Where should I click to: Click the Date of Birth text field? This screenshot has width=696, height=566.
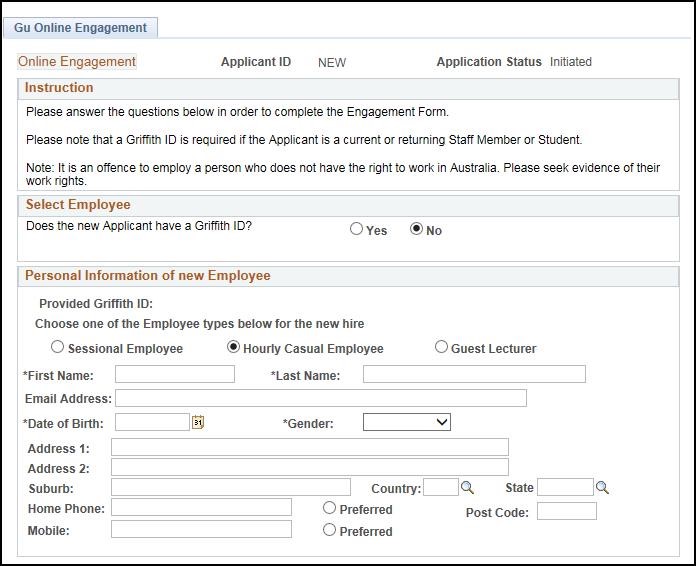(152, 423)
